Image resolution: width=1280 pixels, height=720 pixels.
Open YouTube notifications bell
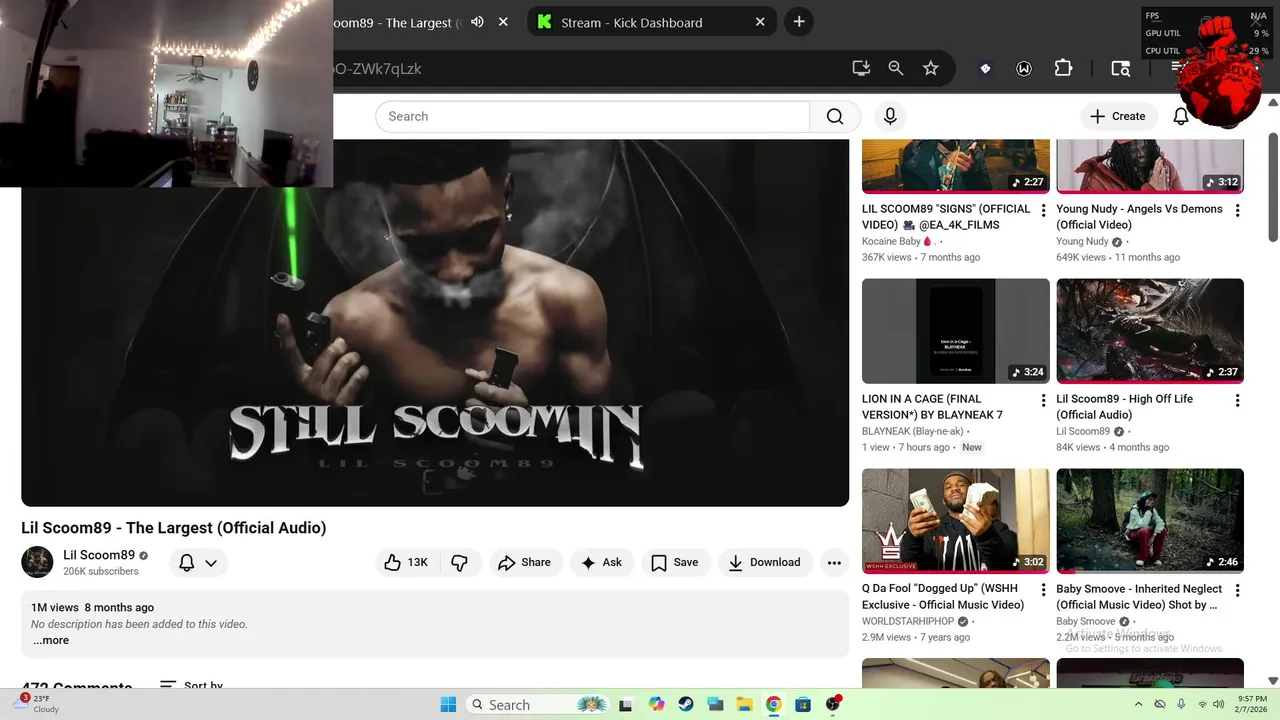click(x=1181, y=116)
